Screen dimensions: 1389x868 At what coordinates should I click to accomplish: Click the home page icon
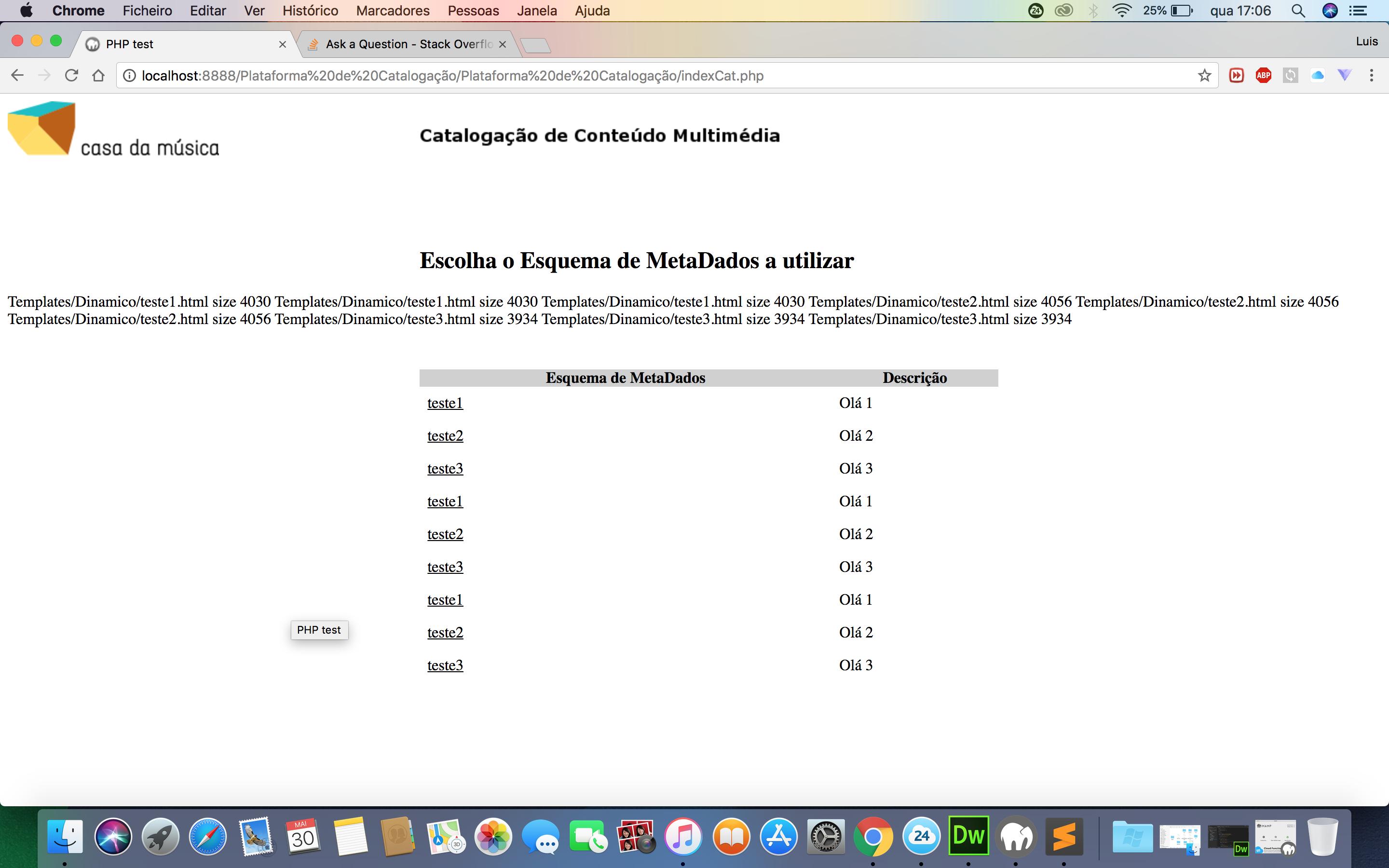pyautogui.click(x=98, y=76)
